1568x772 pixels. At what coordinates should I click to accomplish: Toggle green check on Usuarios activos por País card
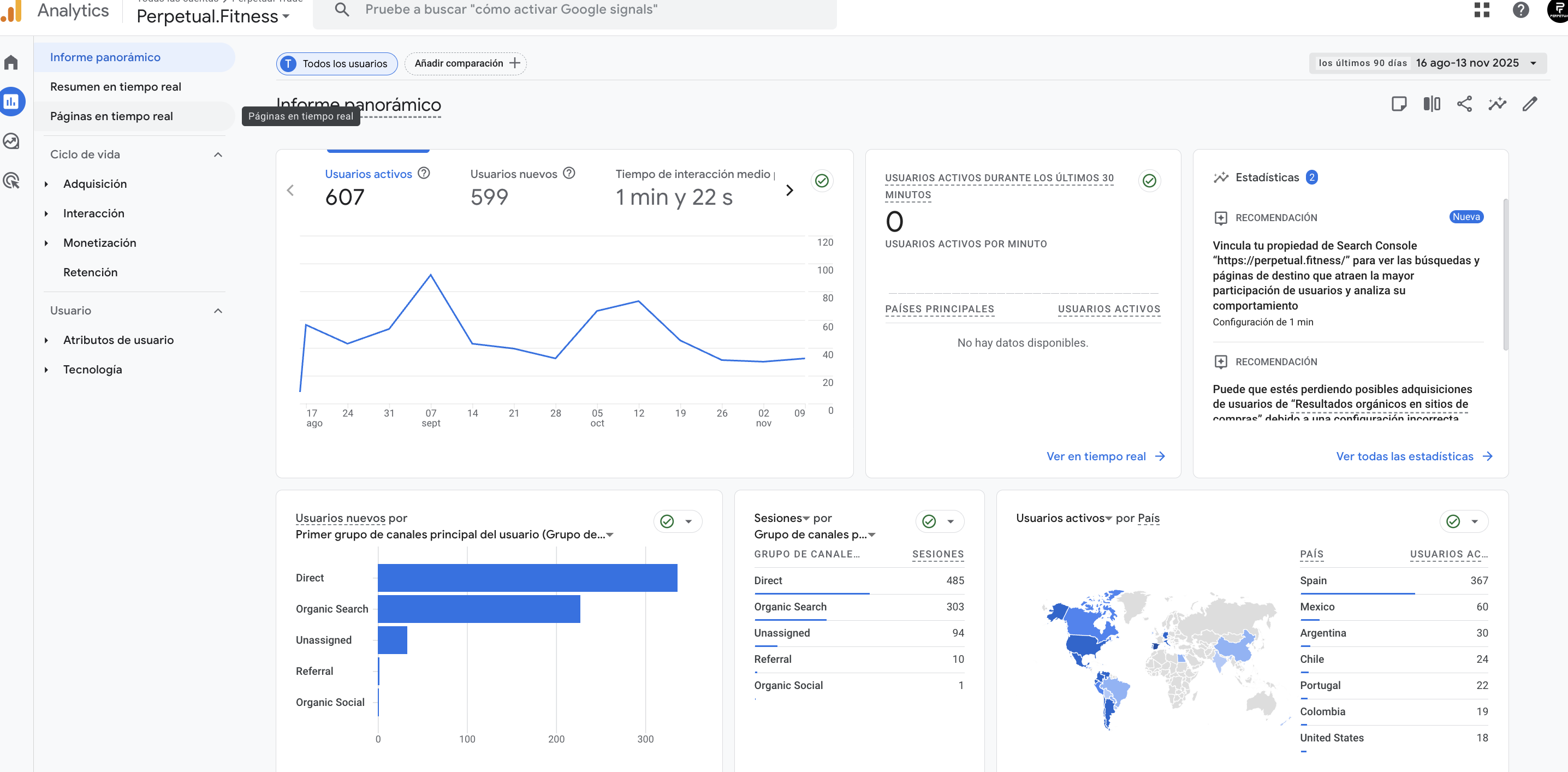coord(1453,521)
